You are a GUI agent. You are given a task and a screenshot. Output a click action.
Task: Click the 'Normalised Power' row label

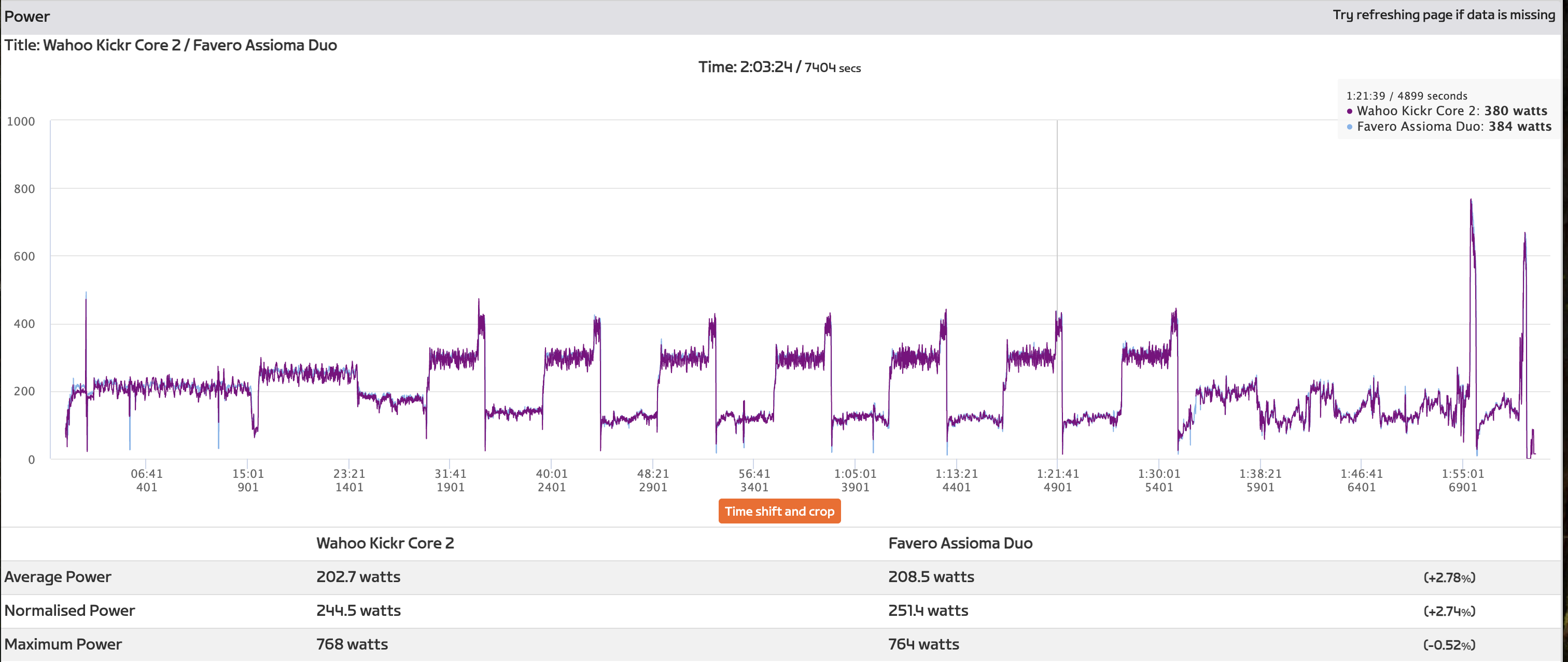(69, 610)
